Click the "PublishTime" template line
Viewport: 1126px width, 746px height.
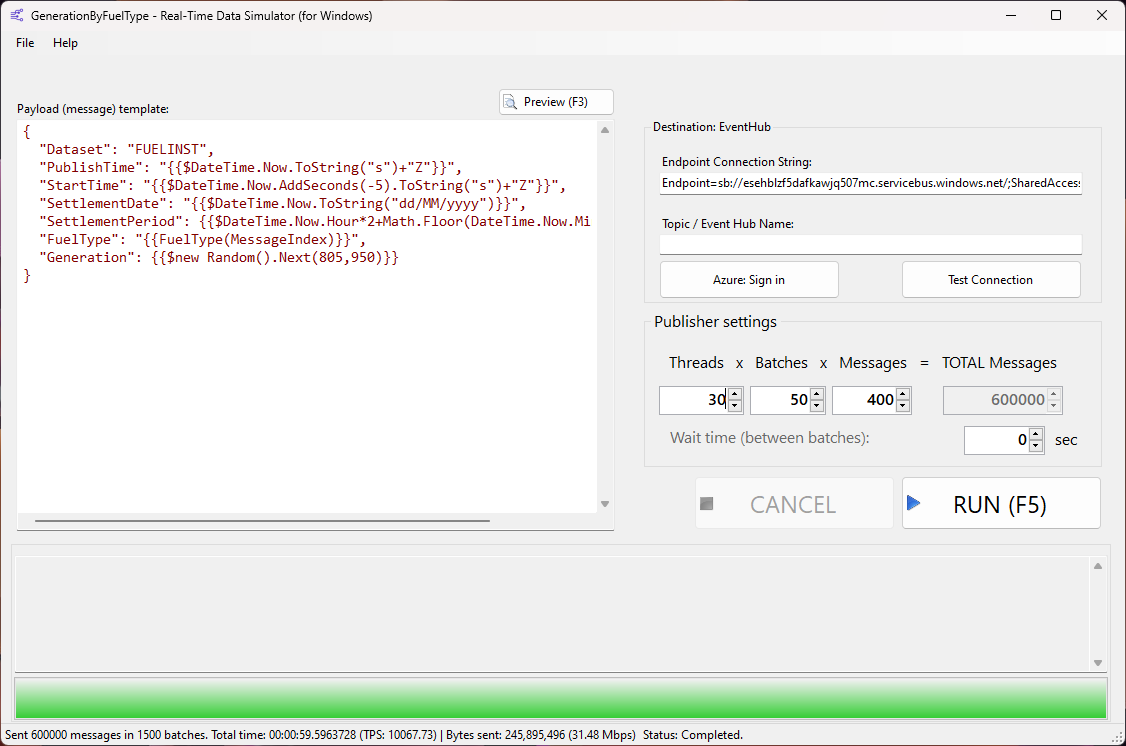(251, 167)
